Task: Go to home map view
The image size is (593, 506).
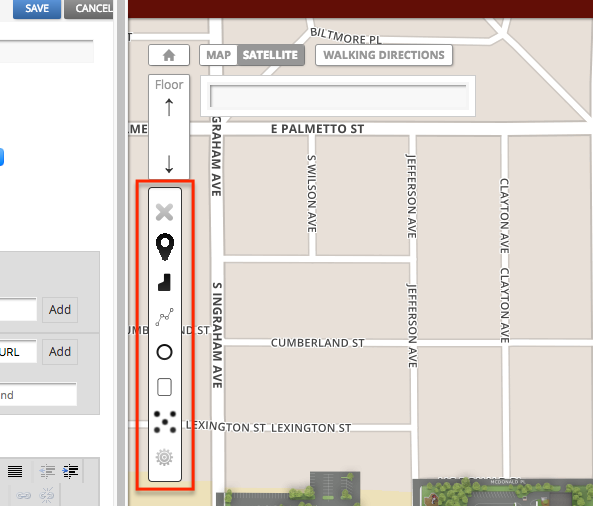Action: tap(169, 55)
